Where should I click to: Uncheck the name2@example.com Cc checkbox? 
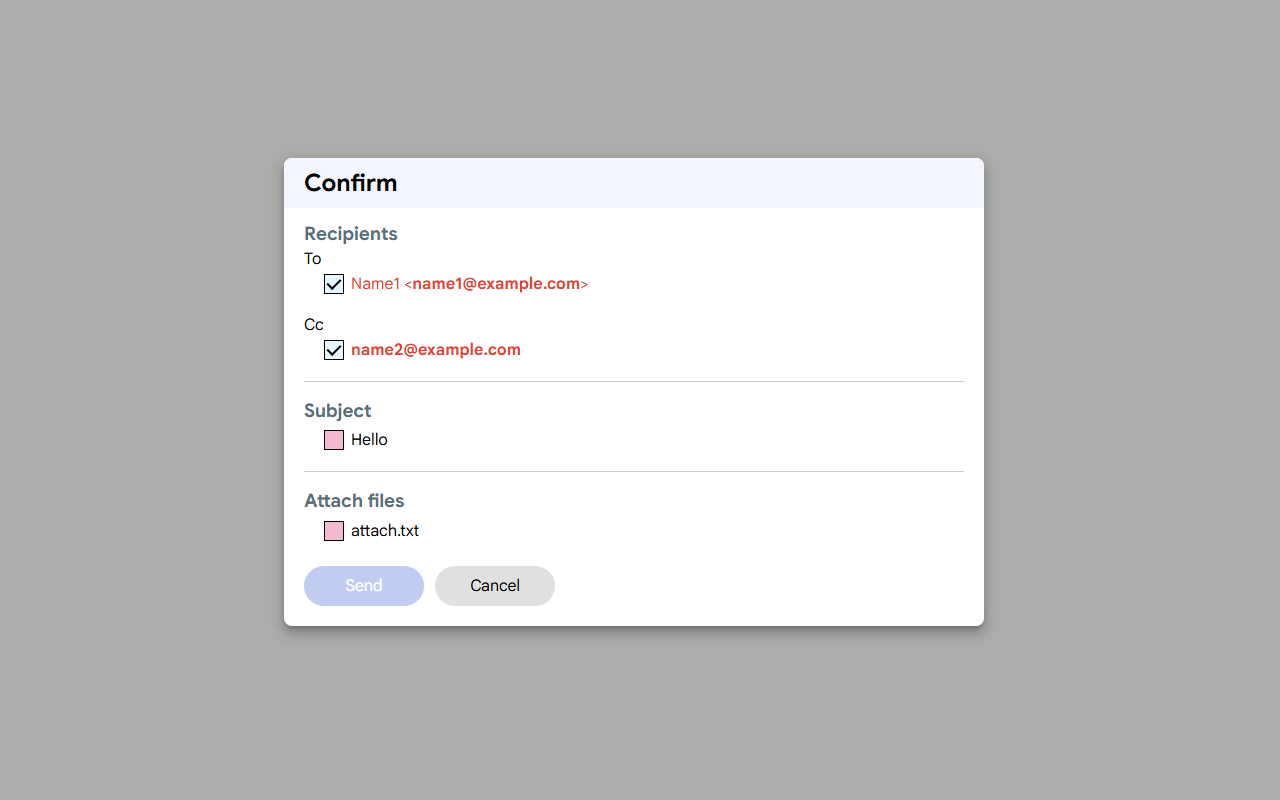point(334,350)
